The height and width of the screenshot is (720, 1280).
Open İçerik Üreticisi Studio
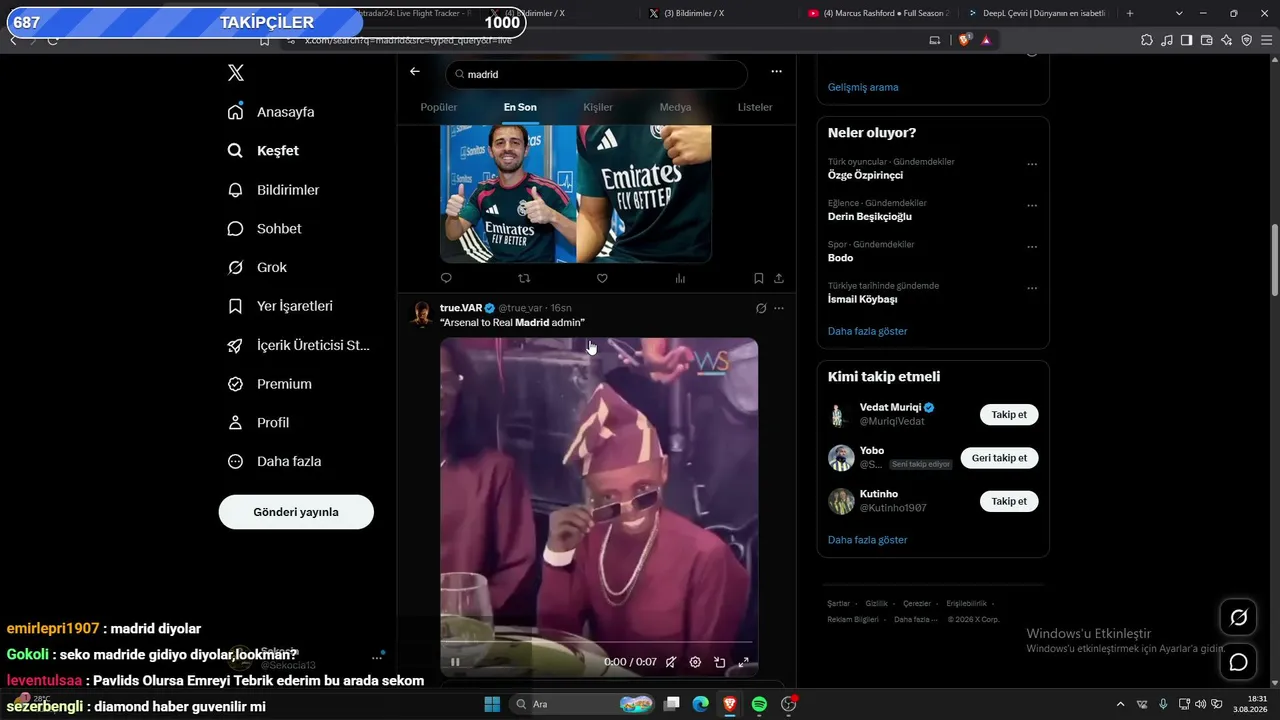pyautogui.click(x=298, y=345)
